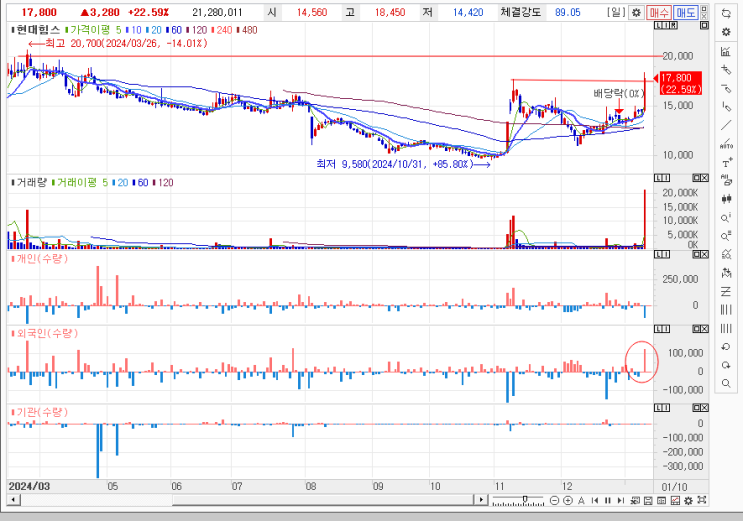Click the delete-chart icon in bottom bar
743x521 pixels.
(635, 500)
